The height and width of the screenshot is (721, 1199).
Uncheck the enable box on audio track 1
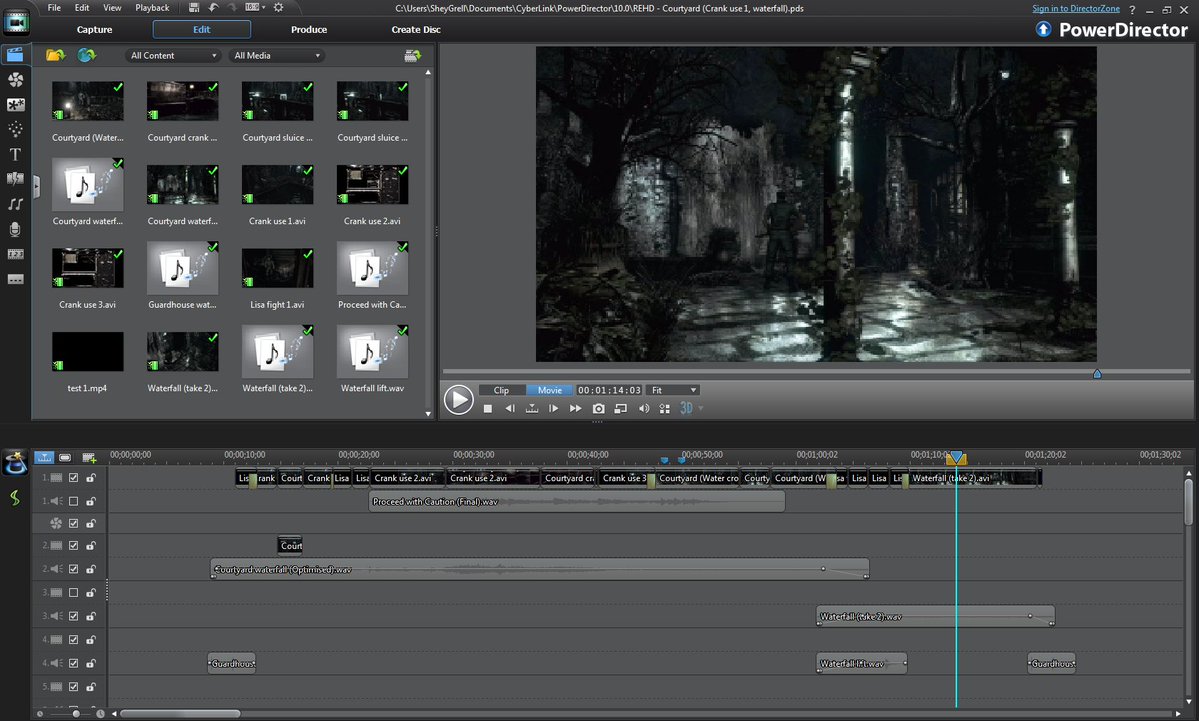point(72,500)
